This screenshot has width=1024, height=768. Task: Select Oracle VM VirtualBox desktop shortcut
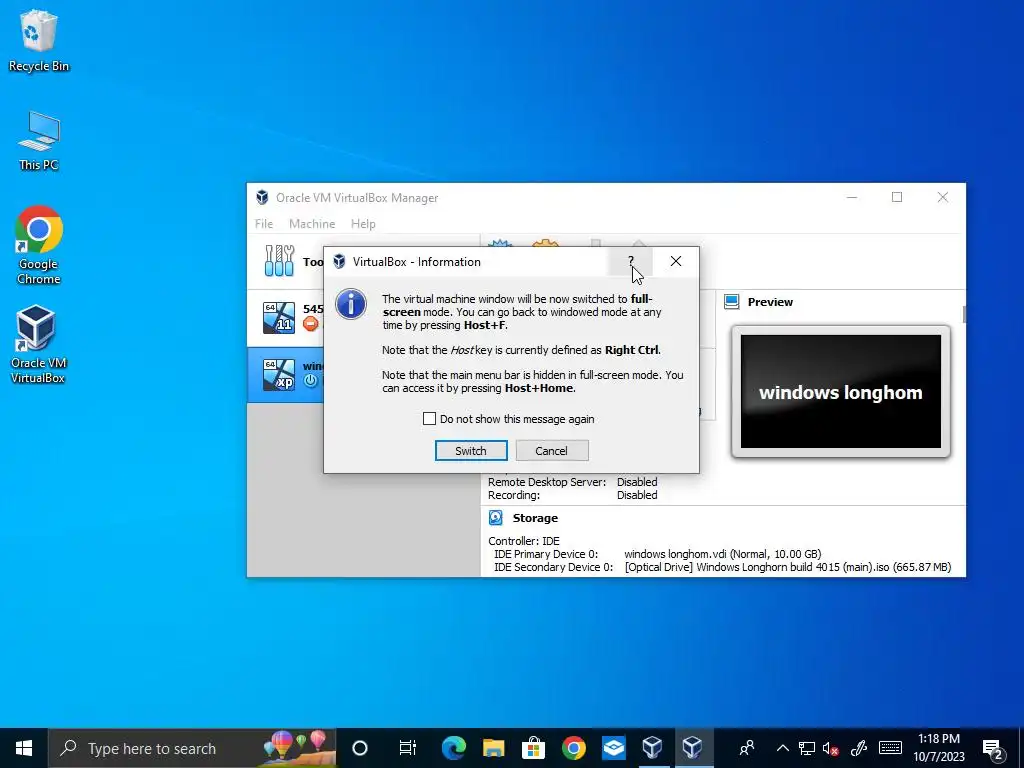37,344
